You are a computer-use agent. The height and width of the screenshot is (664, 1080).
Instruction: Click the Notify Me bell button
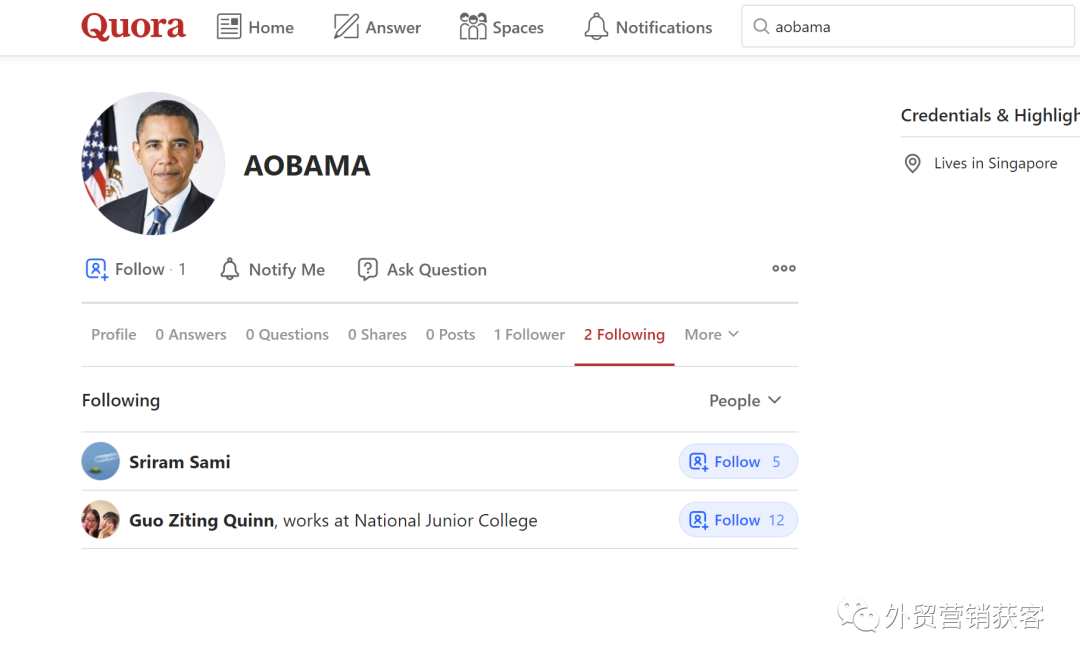272,269
